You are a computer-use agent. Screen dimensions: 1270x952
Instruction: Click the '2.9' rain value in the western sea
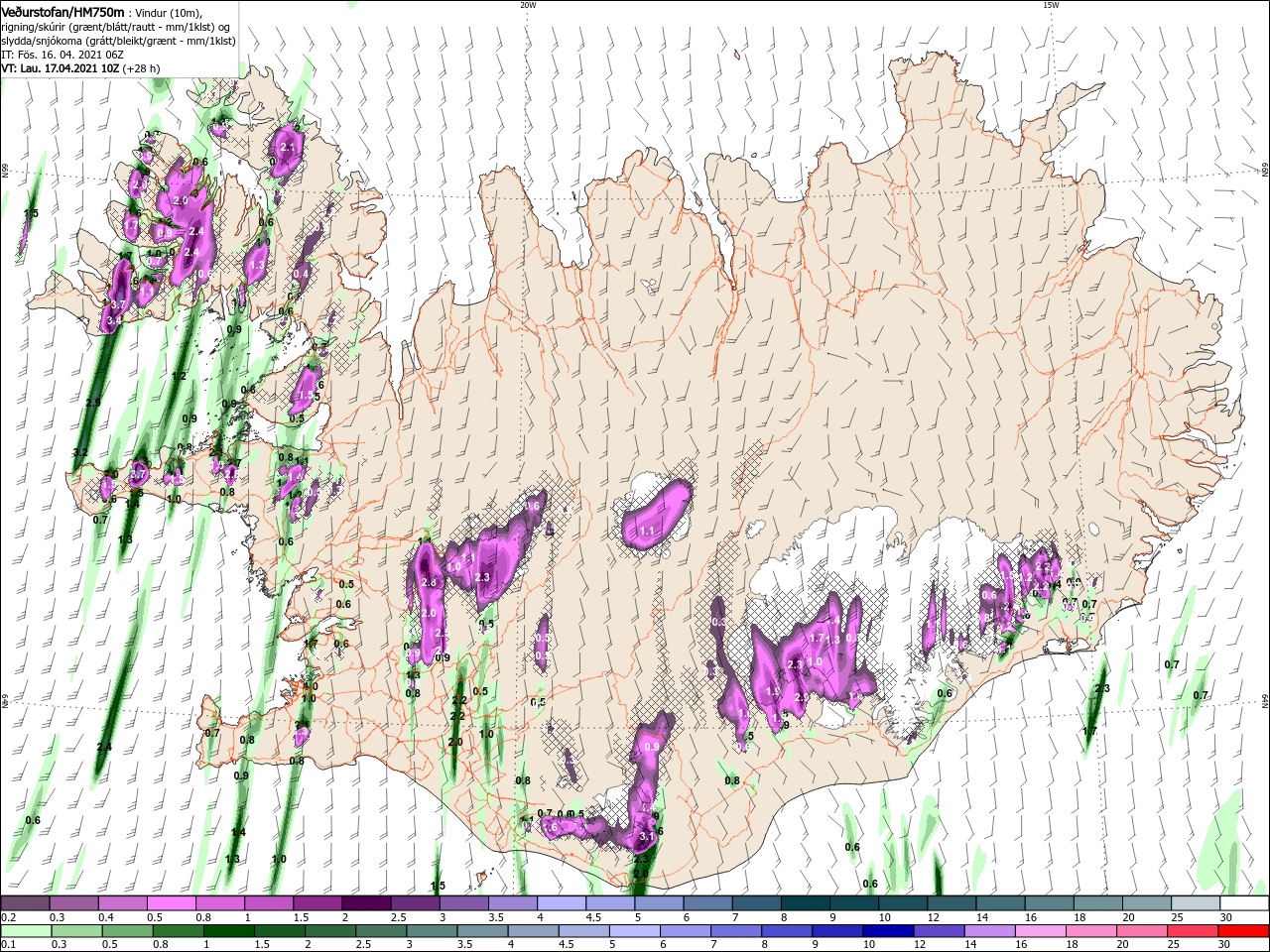[x=93, y=403]
